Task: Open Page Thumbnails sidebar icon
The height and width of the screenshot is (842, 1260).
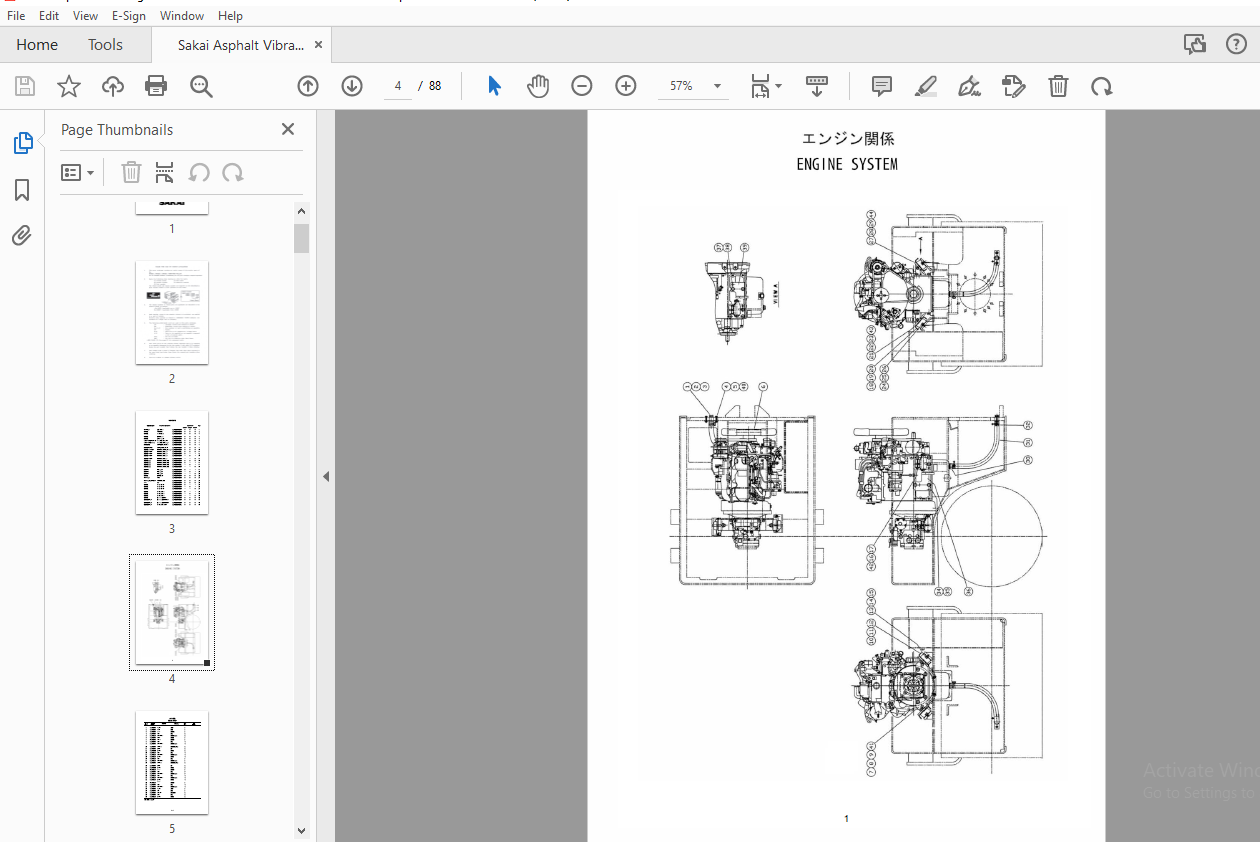Action: 22,143
